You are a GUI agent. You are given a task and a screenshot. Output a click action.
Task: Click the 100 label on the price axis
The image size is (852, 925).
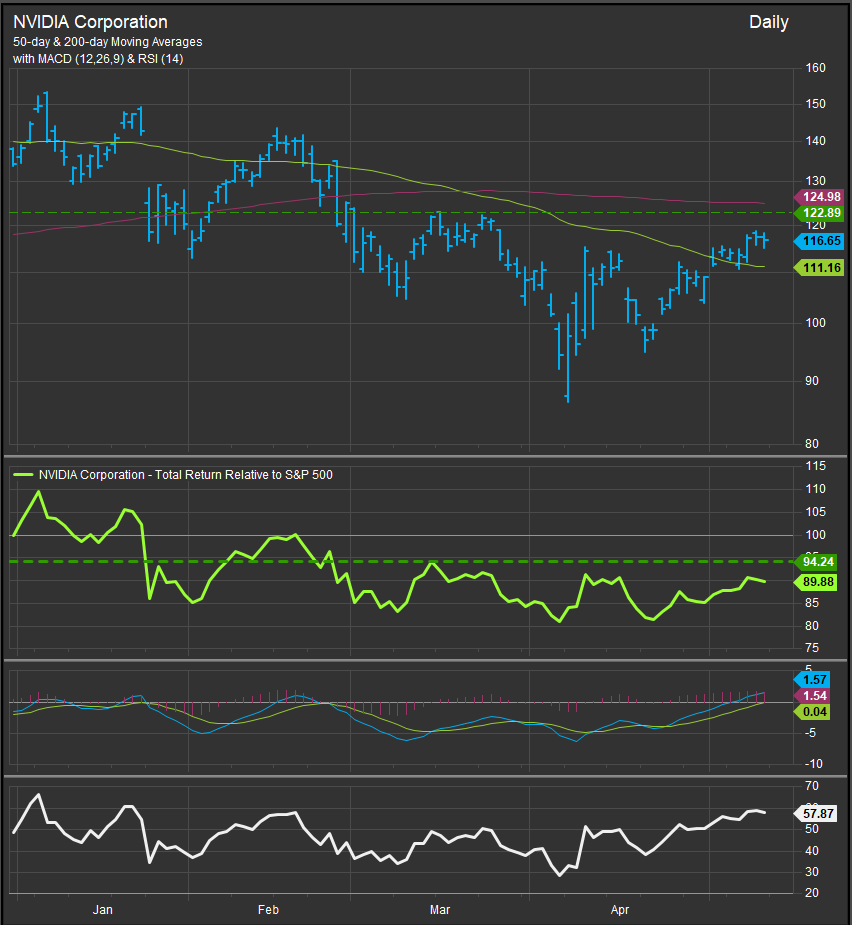click(815, 323)
